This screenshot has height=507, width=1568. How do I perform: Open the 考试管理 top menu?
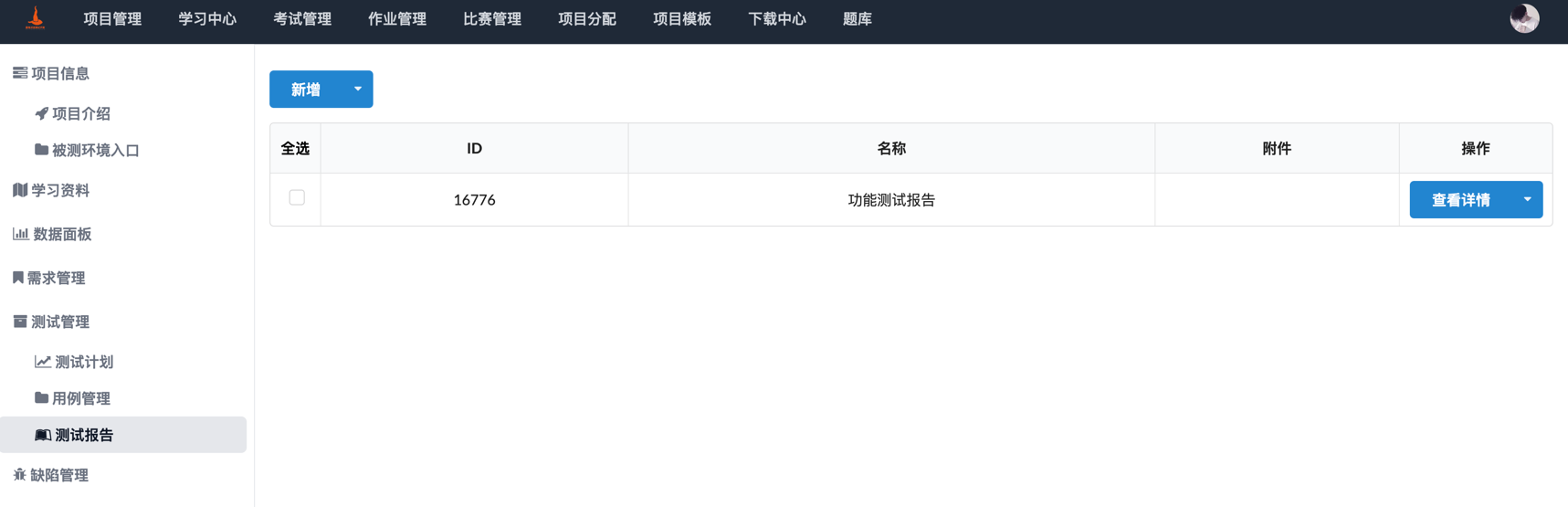pos(302,19)
